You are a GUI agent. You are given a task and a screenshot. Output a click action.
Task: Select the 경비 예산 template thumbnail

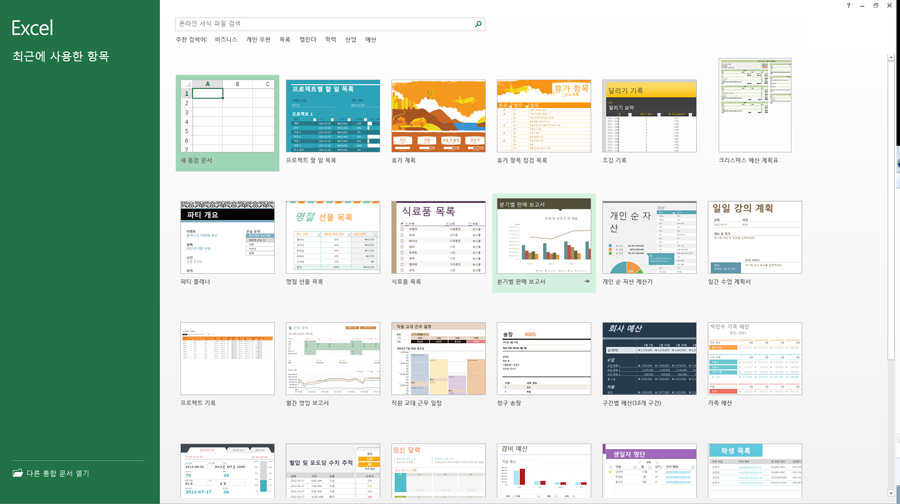pos(544,471)
